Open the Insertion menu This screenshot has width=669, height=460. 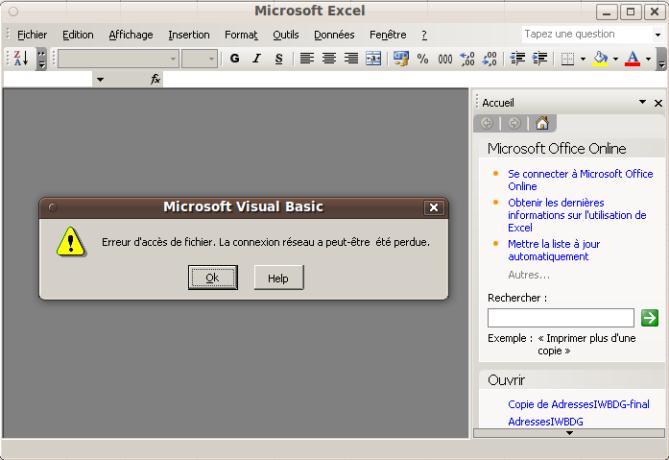(189, 35)
